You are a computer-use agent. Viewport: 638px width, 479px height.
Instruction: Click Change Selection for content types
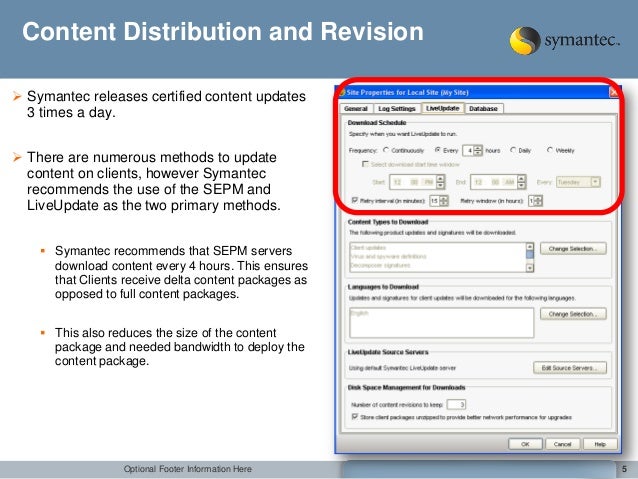click(573, 249)
